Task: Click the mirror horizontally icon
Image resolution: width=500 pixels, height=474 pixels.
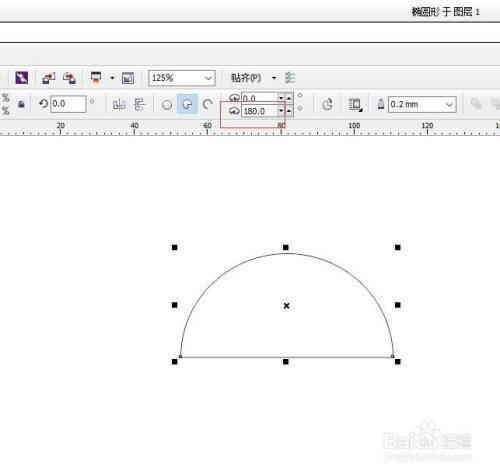Action: click(119, 105)
